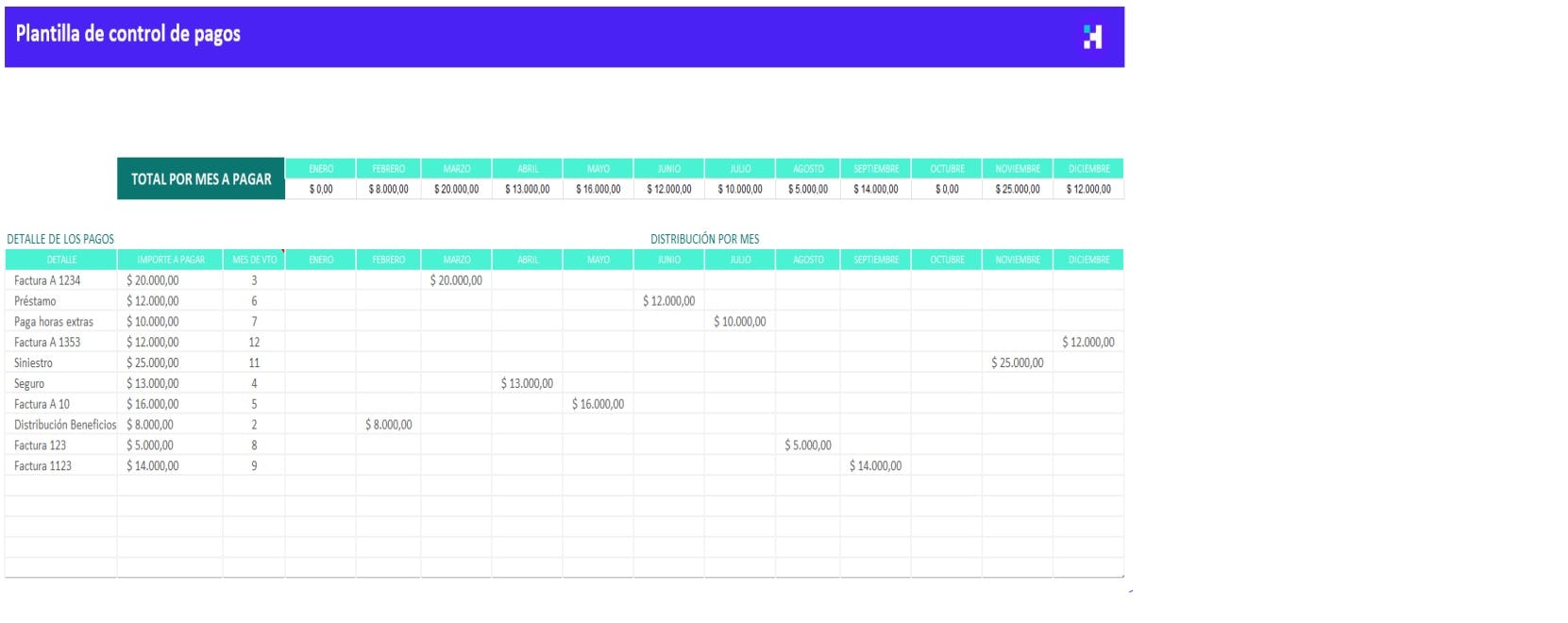The width and height of the screenshot is (1568, 623).
Task: Select the 'Paga horas extras' detail cell
Action: 61,322
